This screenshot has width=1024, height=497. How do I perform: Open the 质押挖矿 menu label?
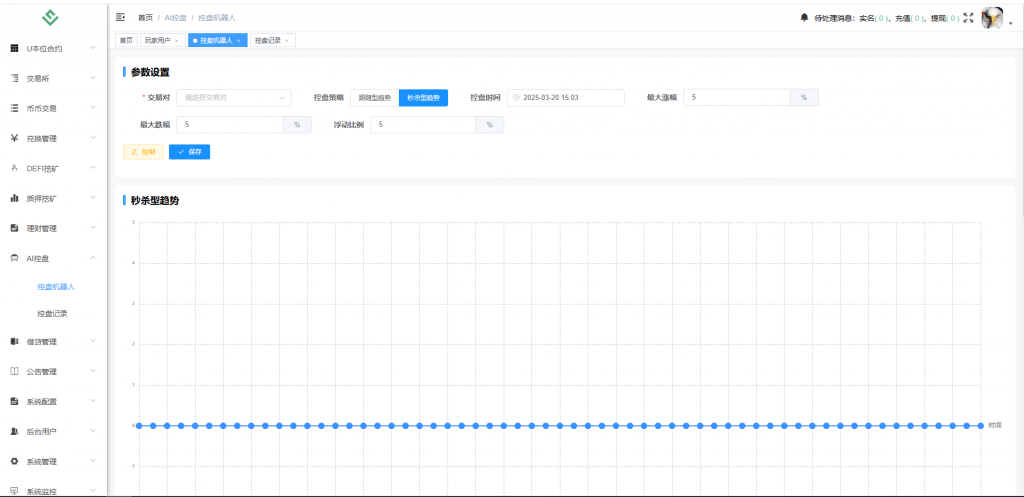[x=41, y=199]
